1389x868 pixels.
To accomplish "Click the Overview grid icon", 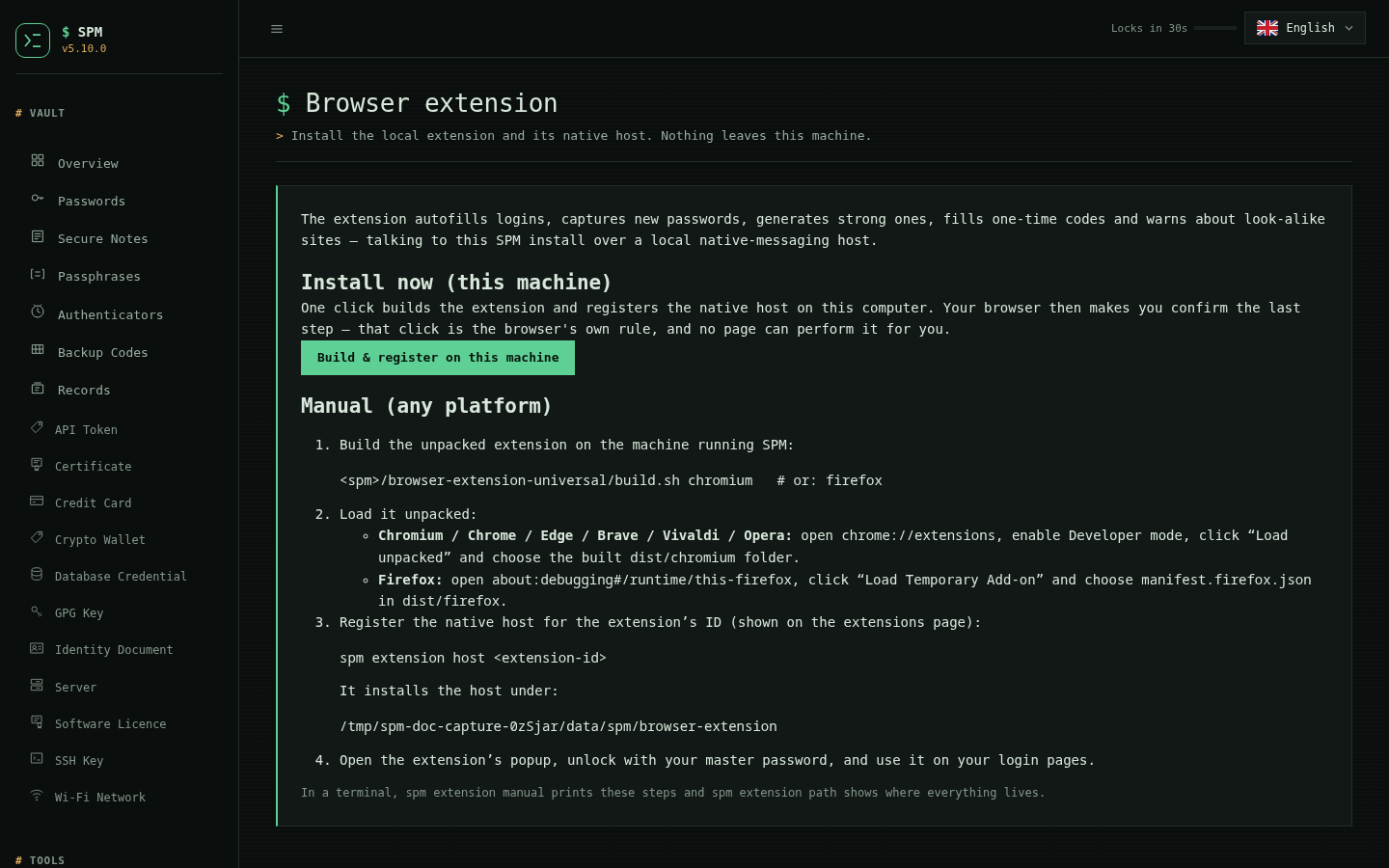I will 38,160.
